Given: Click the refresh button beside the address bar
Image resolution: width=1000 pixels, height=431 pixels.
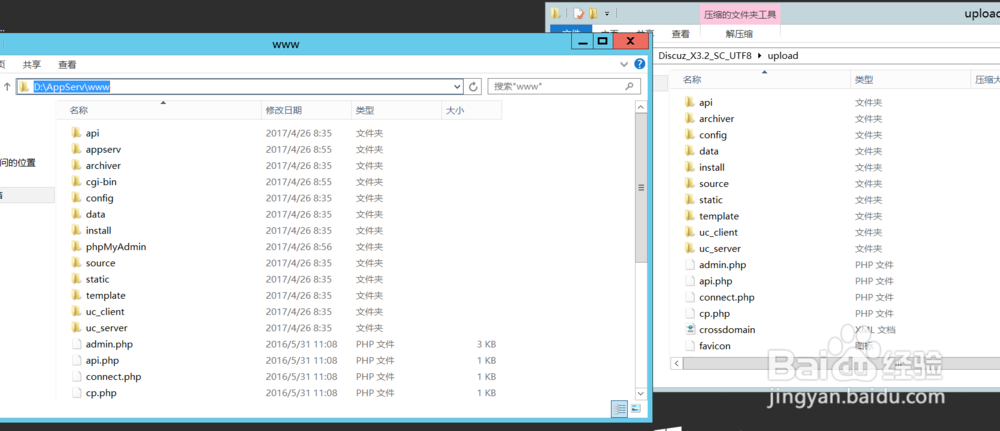Looking at the screenshot, I should tap(473, 86).
